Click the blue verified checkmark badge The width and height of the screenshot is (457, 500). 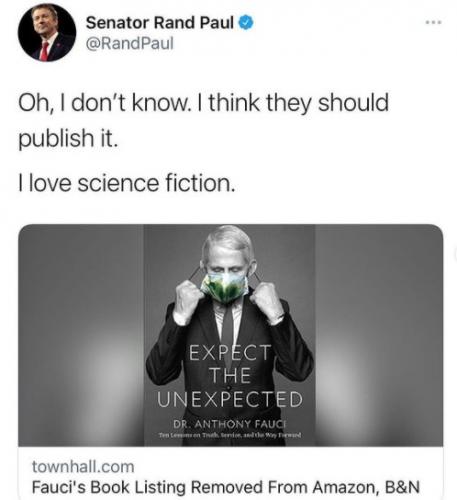click(x=246, y=23)
